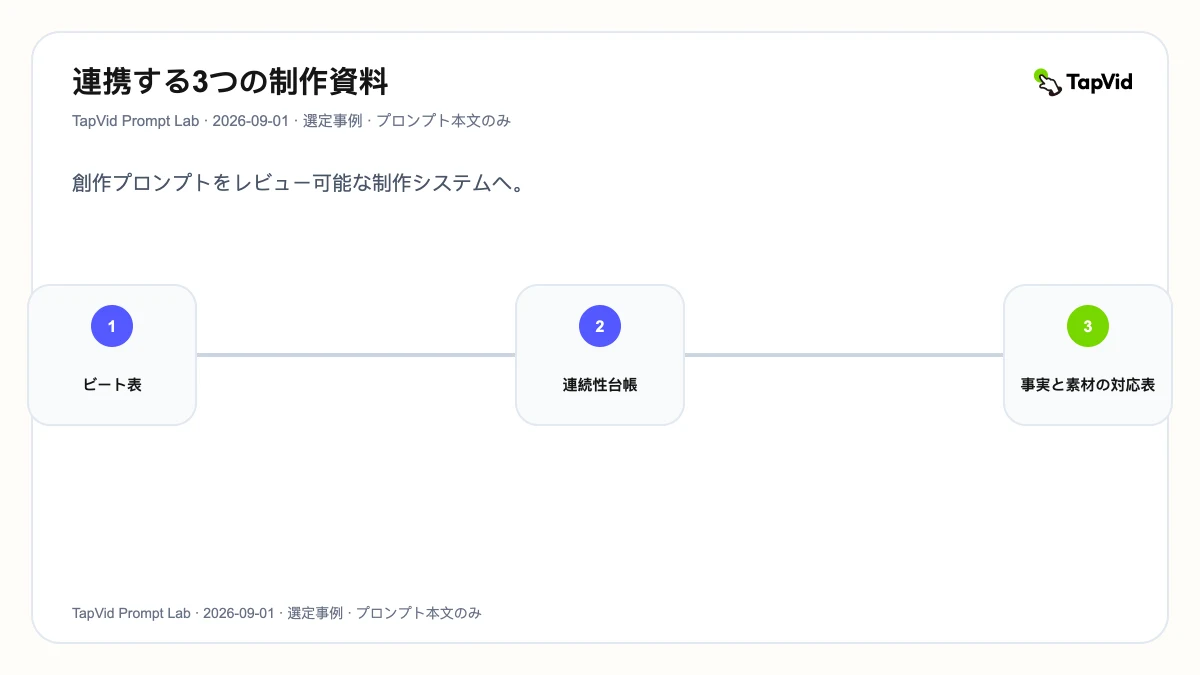
Task: Click the 連続性台帳 step label
Action: (x=600, y=384)
